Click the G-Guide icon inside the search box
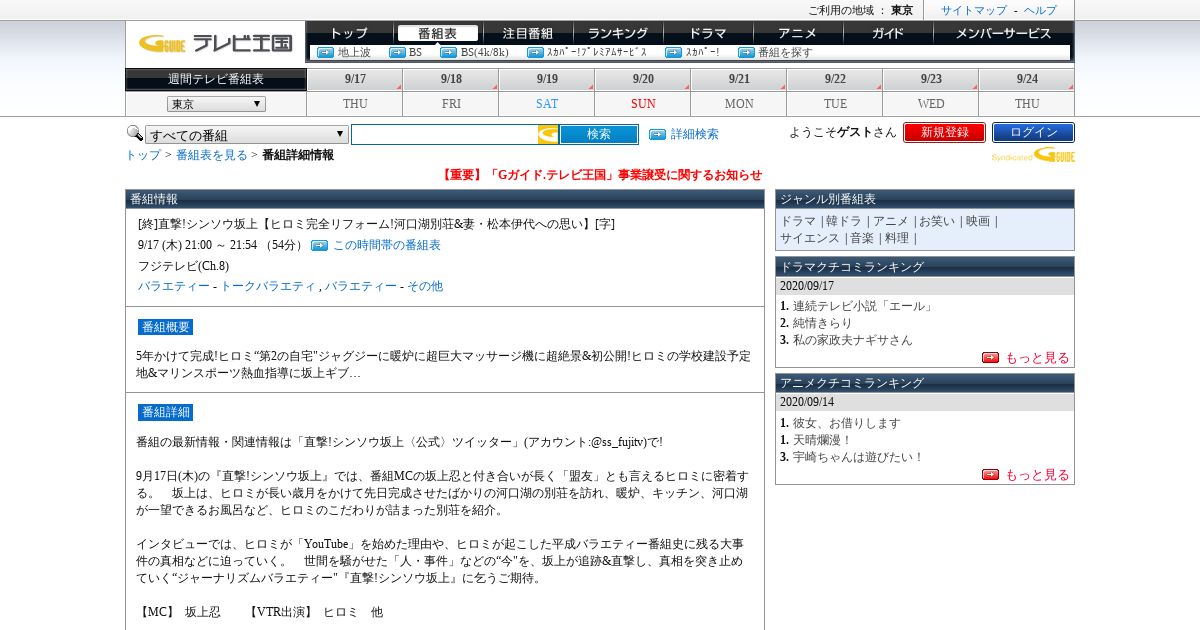1200x630 pixels. coord(548,134)
